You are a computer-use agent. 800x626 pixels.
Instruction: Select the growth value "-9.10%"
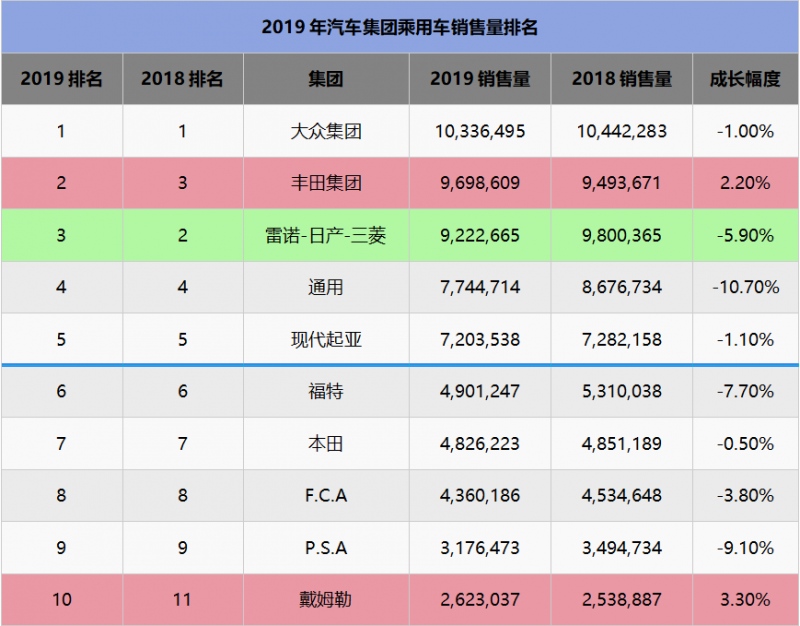(745, 548)
